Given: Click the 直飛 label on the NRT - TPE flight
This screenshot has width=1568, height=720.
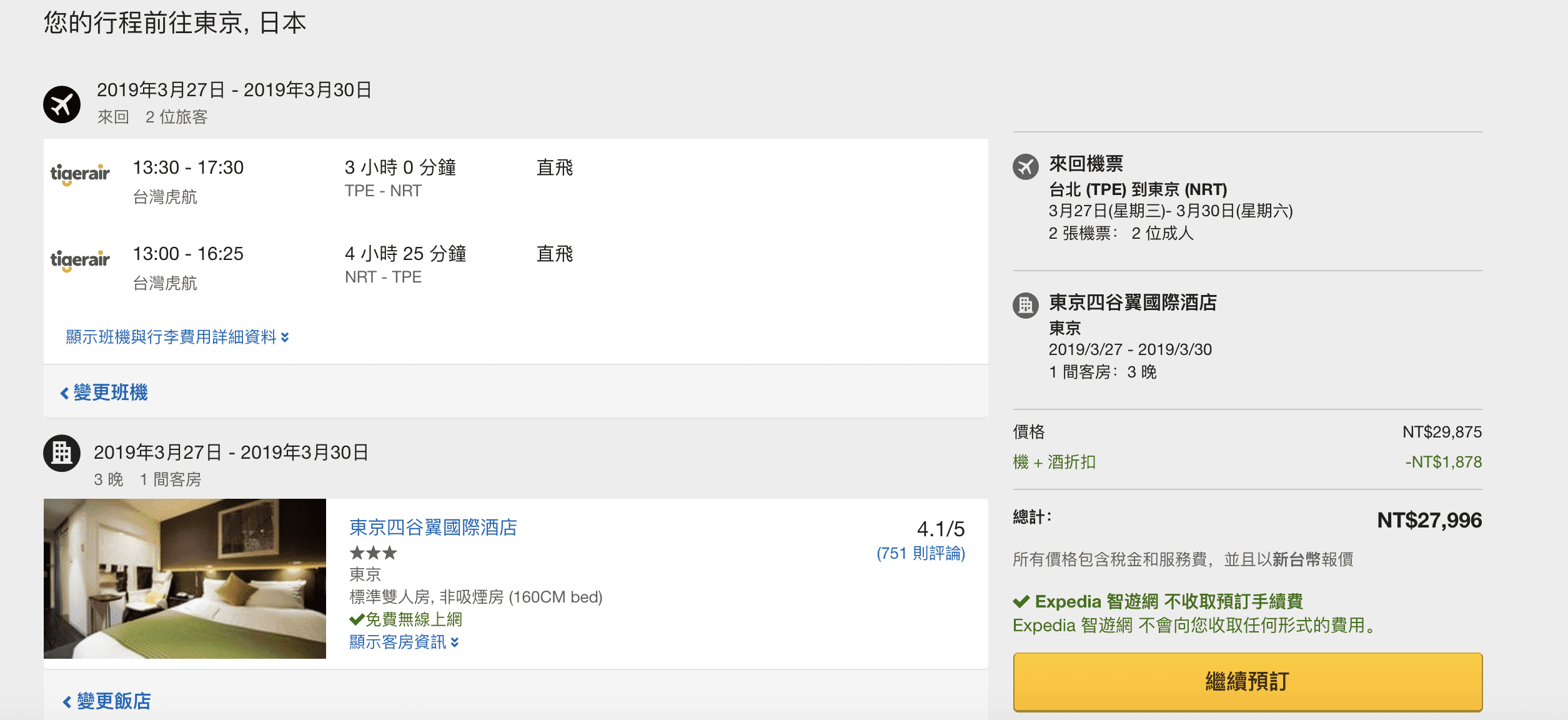Looking at the screenshot, I should pos(555,254).
